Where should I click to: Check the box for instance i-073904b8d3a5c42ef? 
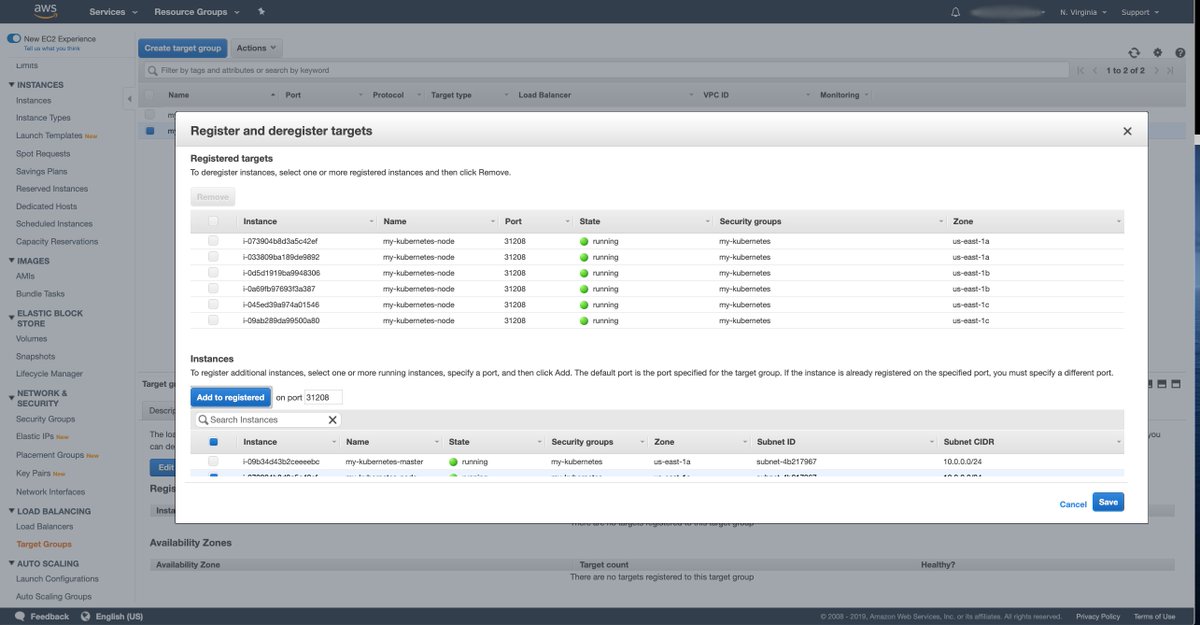pyautogui.click(x=213, y=241)
